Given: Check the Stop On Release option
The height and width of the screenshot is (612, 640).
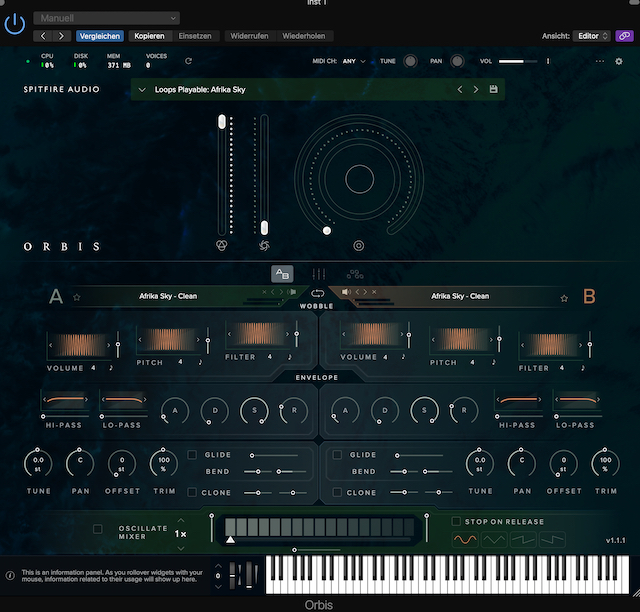Looking at the screenshot, I should click(456, 521).
